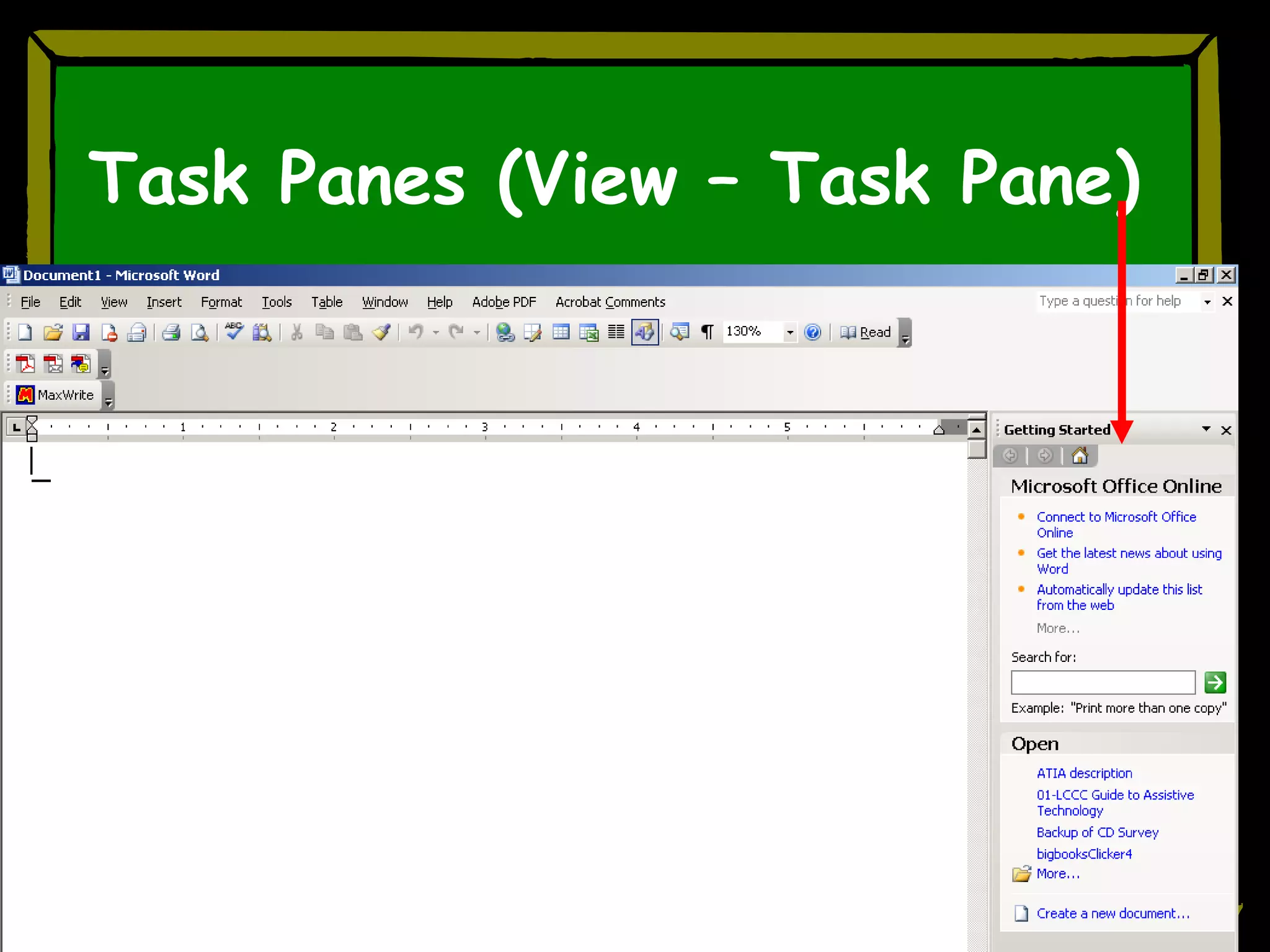Click the Research toolbar icon
Screen dimensions: 1270x952
pyautogui.click(x=262, y=332)
